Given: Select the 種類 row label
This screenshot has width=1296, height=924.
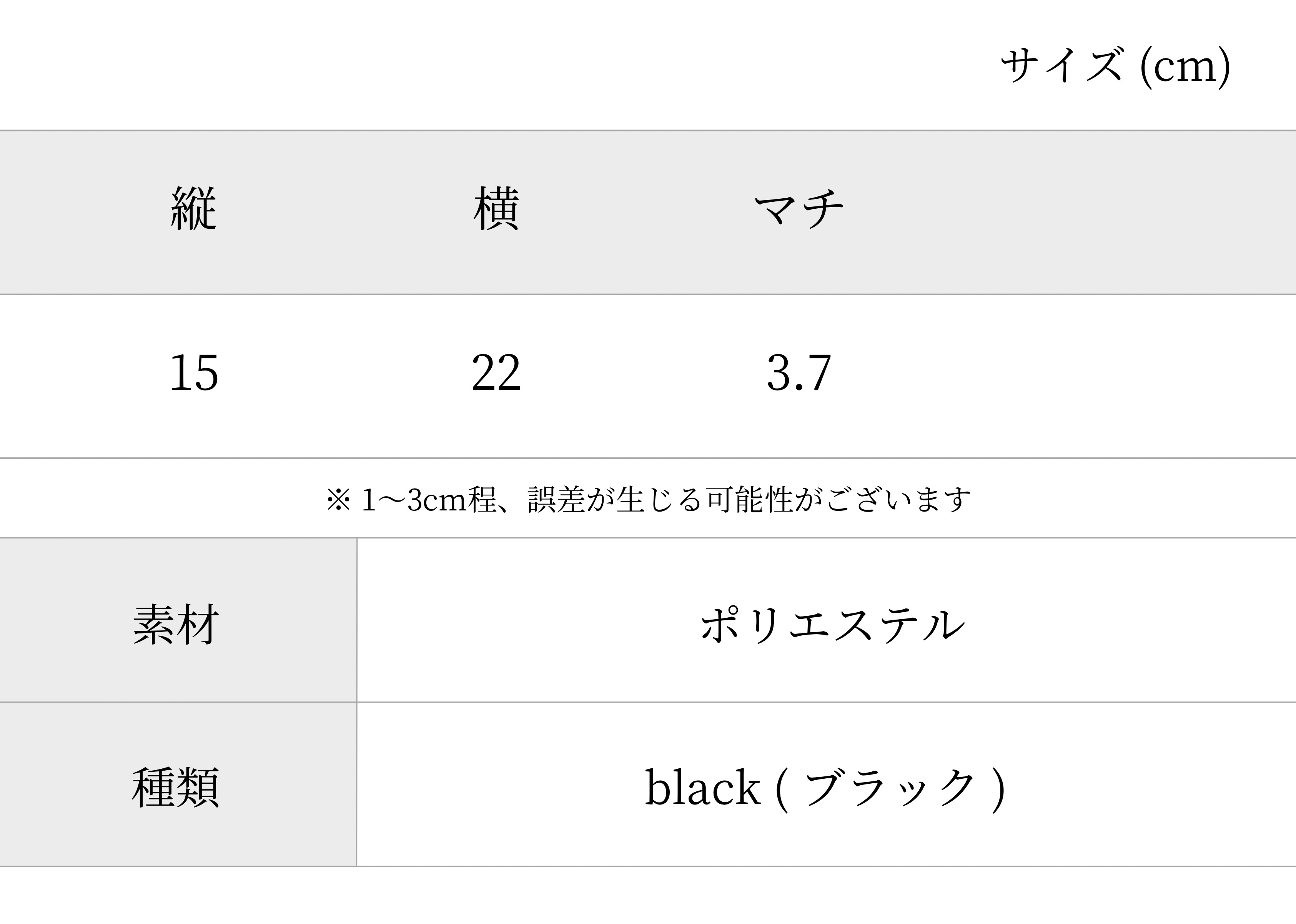Looking at the screenshot, I should 176,788.
